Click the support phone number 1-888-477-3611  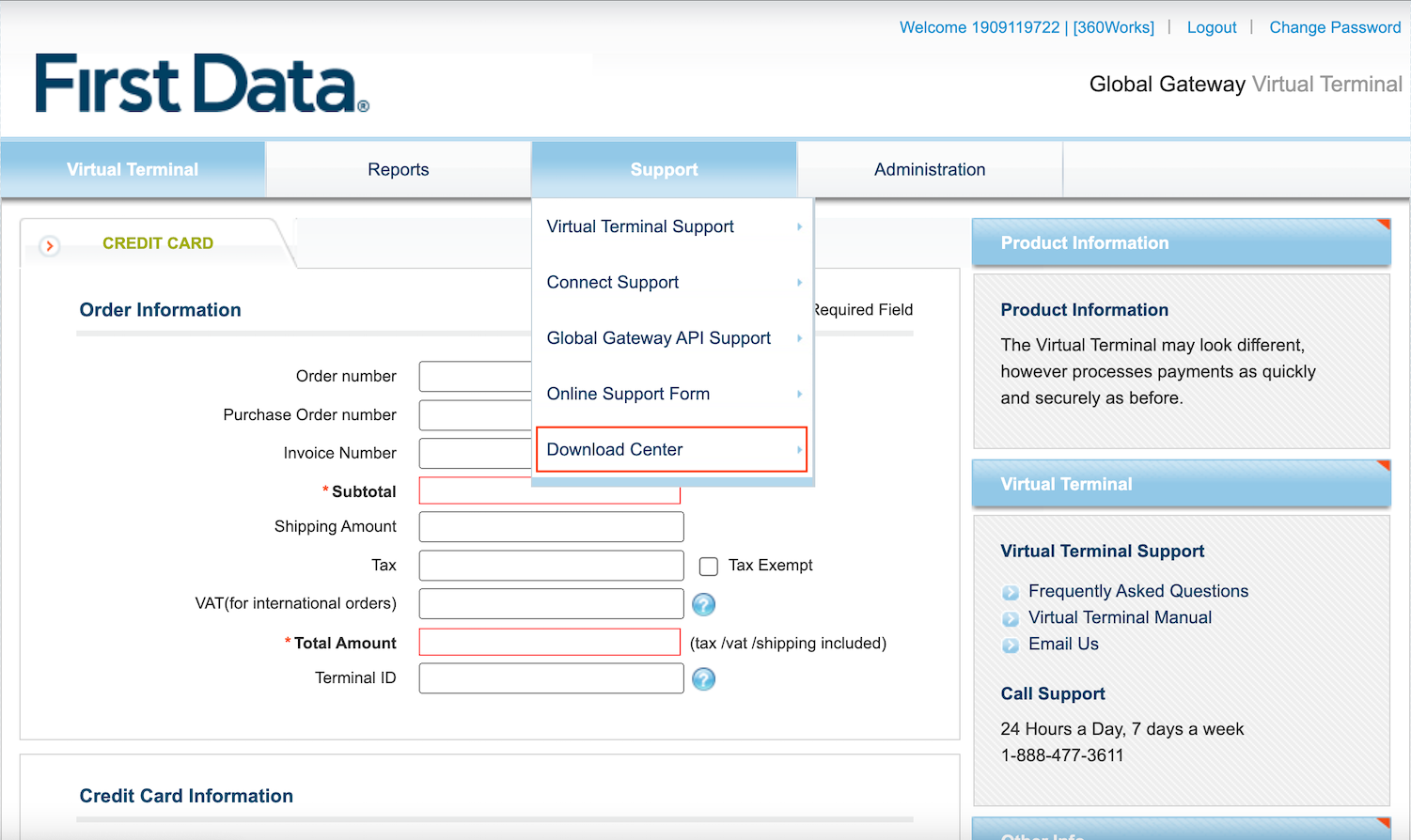tap(1062, 754)
